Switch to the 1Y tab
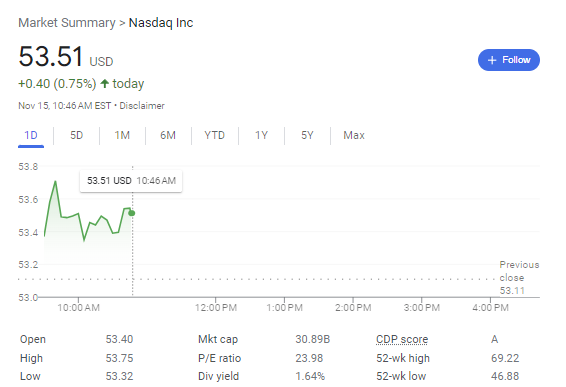The width and height of the screenshot is (566, 387). click(x=261, y=135)
